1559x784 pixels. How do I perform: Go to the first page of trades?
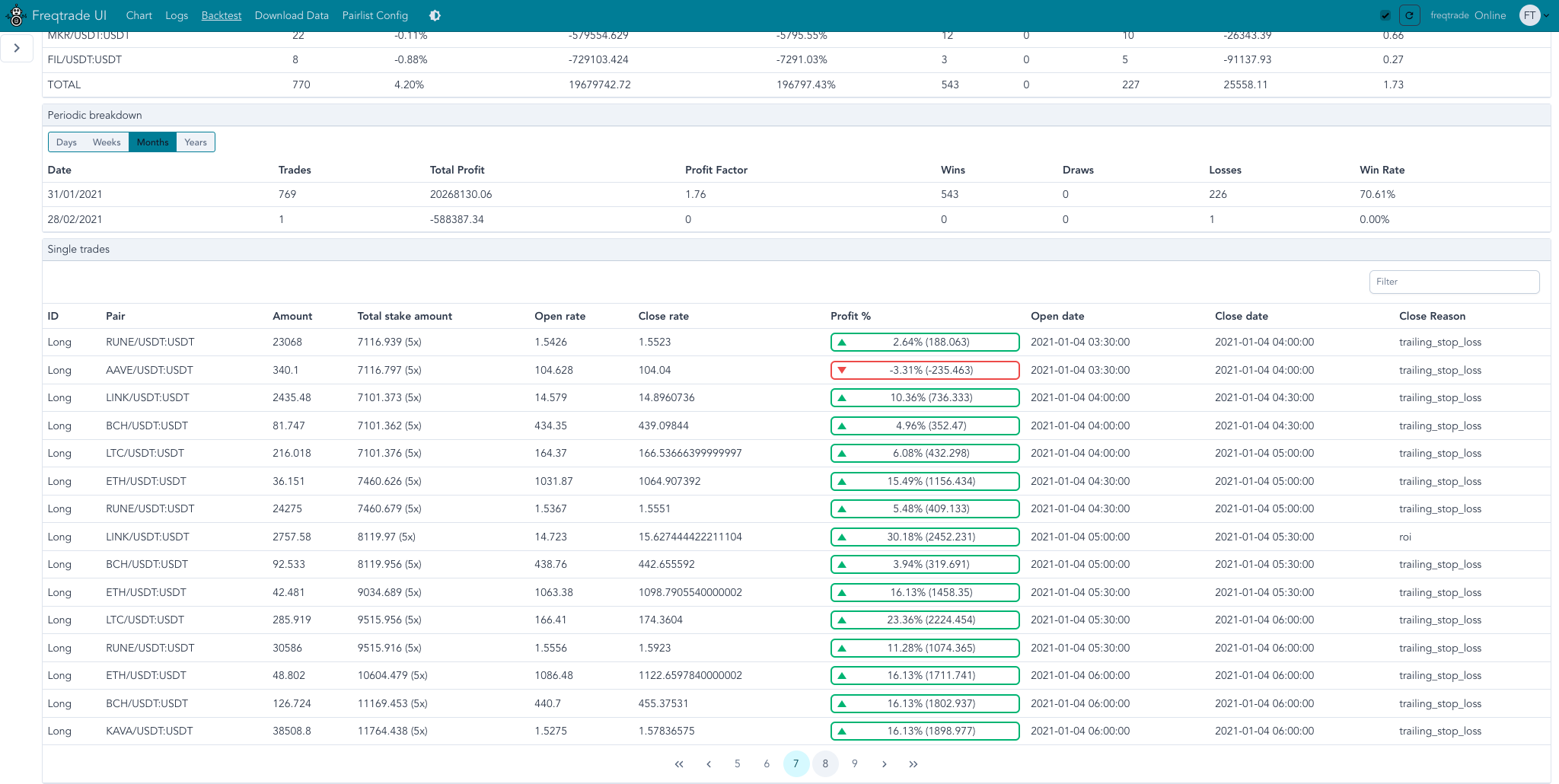678,763
